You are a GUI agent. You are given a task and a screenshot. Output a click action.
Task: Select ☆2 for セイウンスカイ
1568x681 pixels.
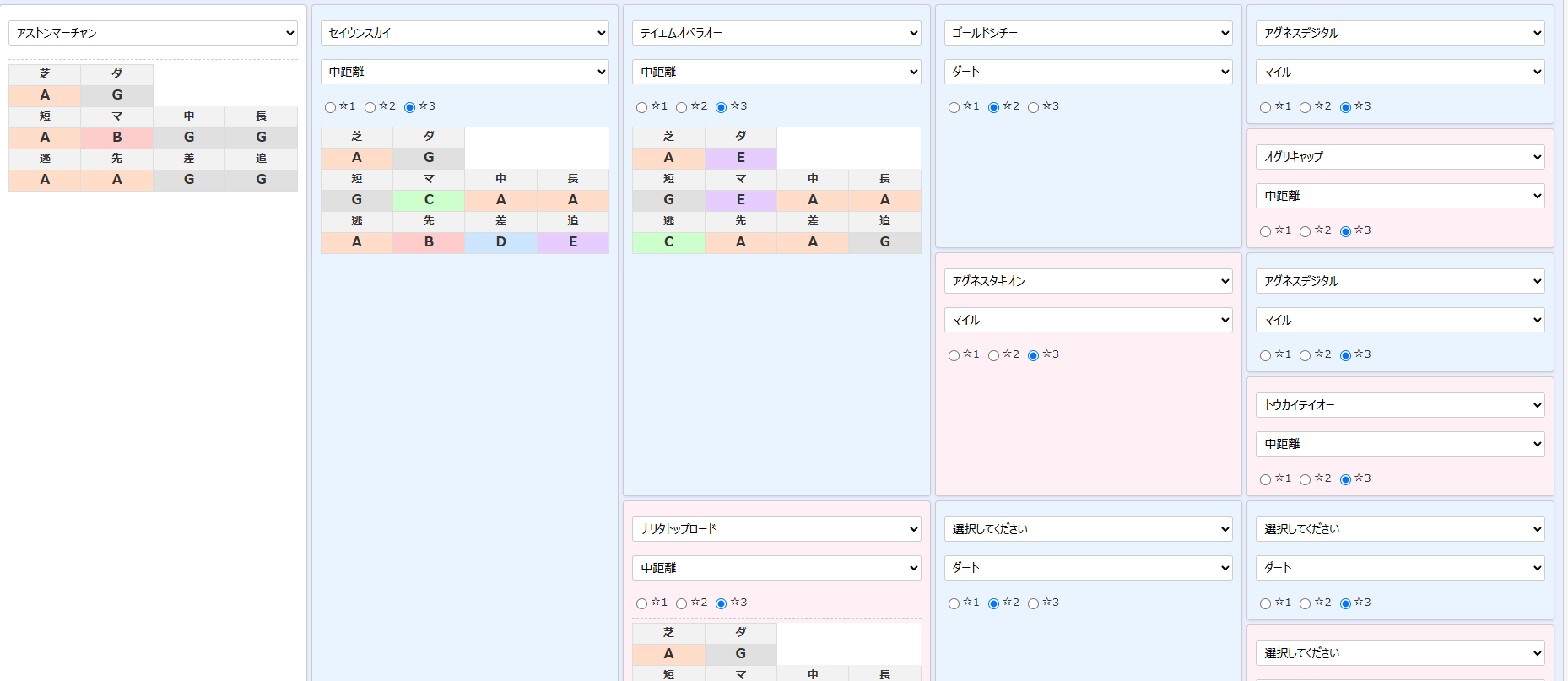pos(370,107)
